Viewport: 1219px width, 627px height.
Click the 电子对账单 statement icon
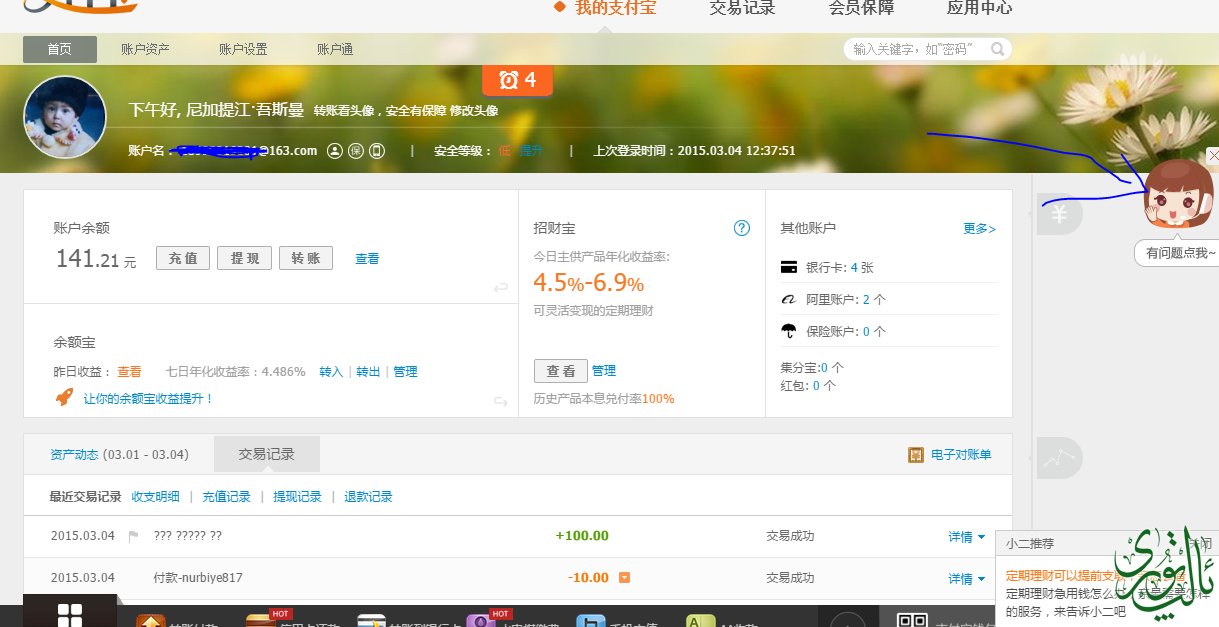pyautogui.click(x=915, y=455)
